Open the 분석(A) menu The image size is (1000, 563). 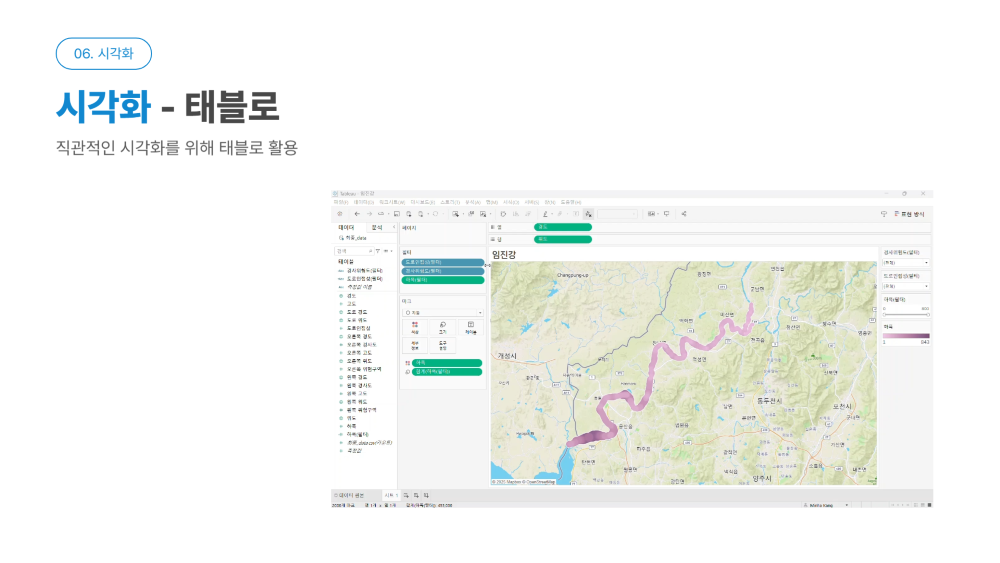click(473, 202)
